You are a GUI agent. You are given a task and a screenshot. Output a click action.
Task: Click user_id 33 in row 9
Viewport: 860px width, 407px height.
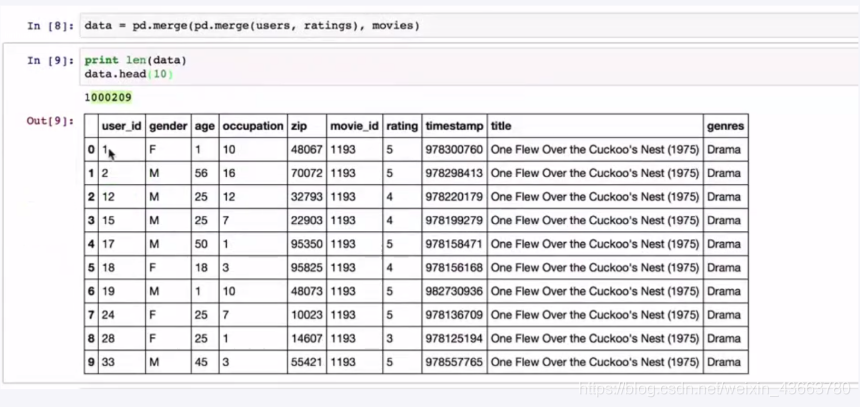point(108,362)
